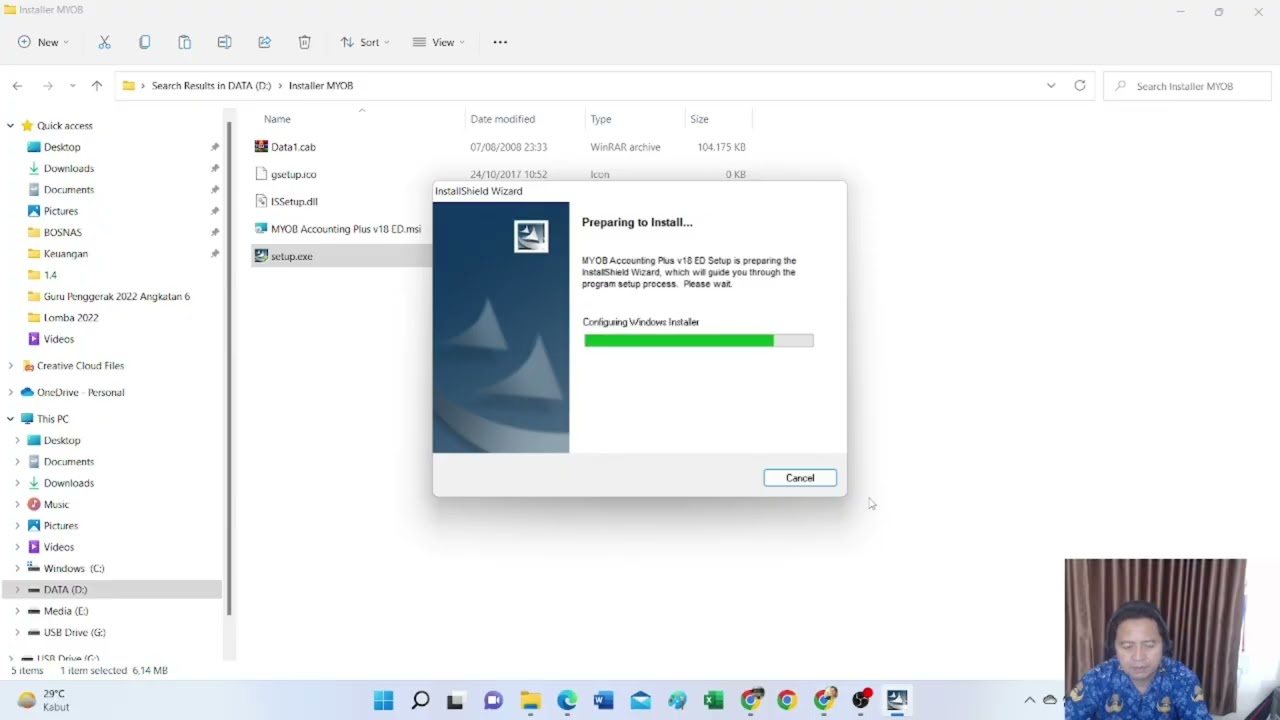Viewport: 1280px width, 720px height.
Task: Click the Rename icon in Explorer toolbar
Action: pos(224,42)
